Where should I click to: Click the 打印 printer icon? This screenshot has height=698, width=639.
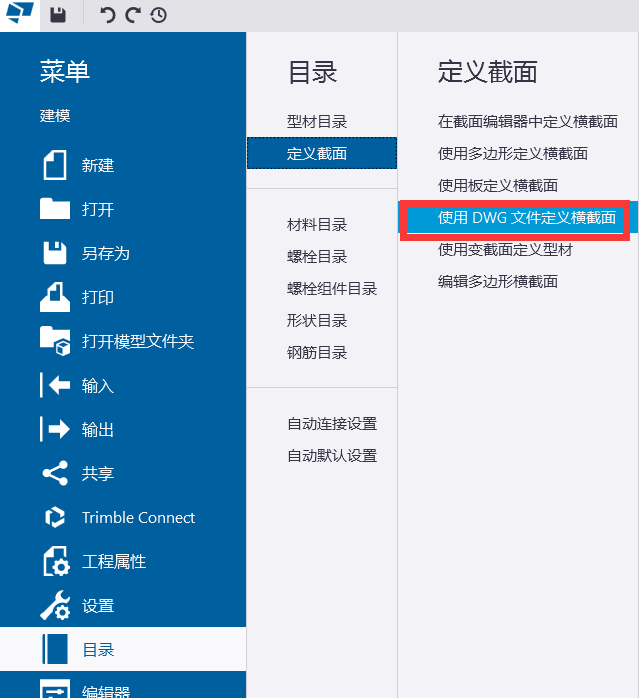tap(55, 297)
